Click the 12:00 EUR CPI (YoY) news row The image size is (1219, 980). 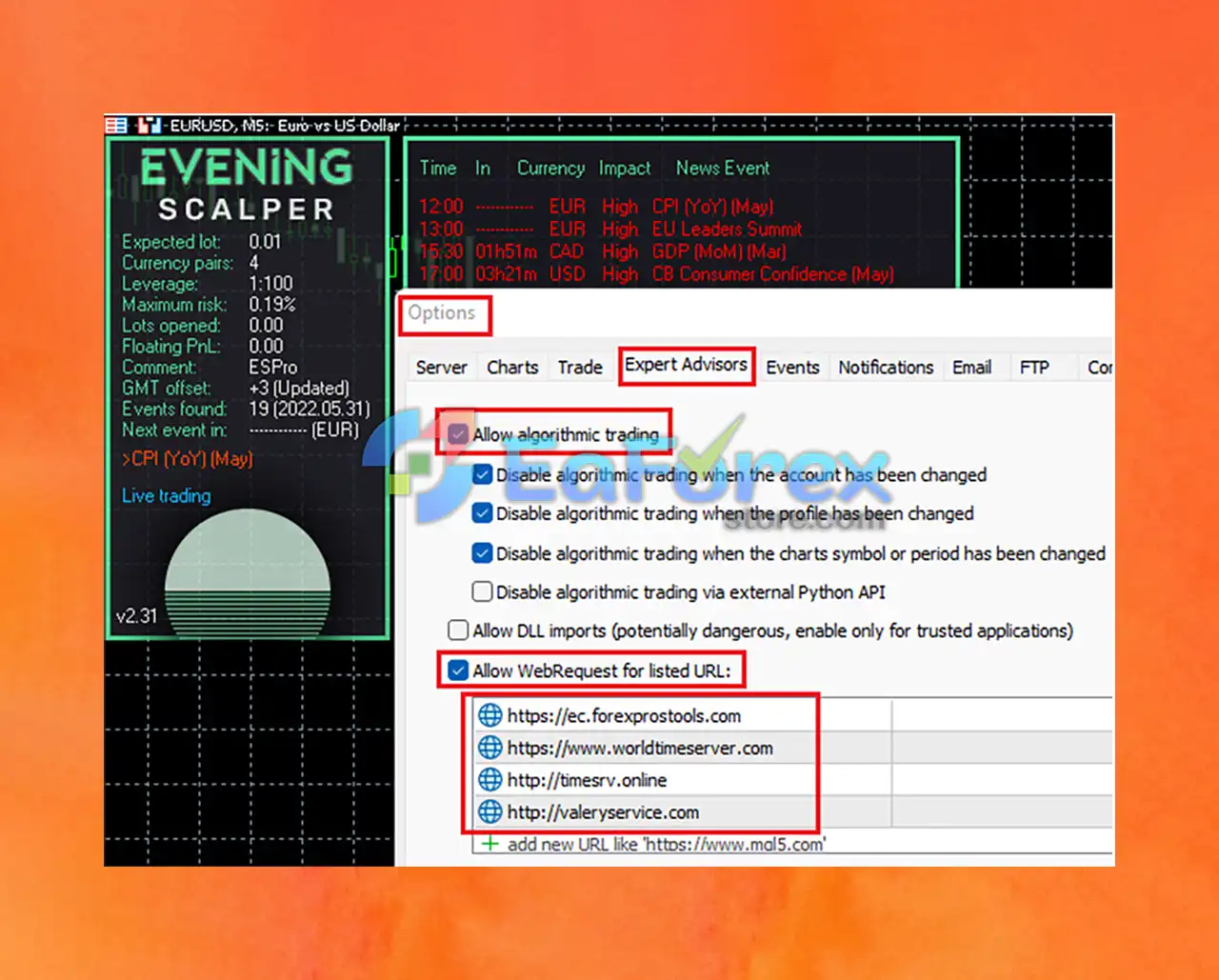(596, 207)
